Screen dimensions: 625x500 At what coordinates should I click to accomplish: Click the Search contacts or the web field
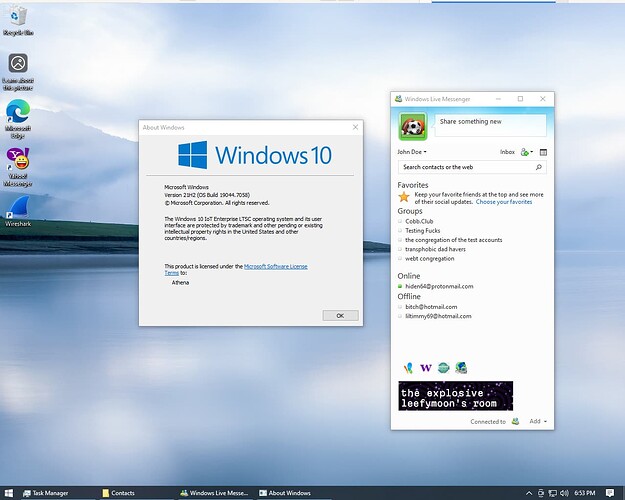pyautogui.click(x=472, y=167)
